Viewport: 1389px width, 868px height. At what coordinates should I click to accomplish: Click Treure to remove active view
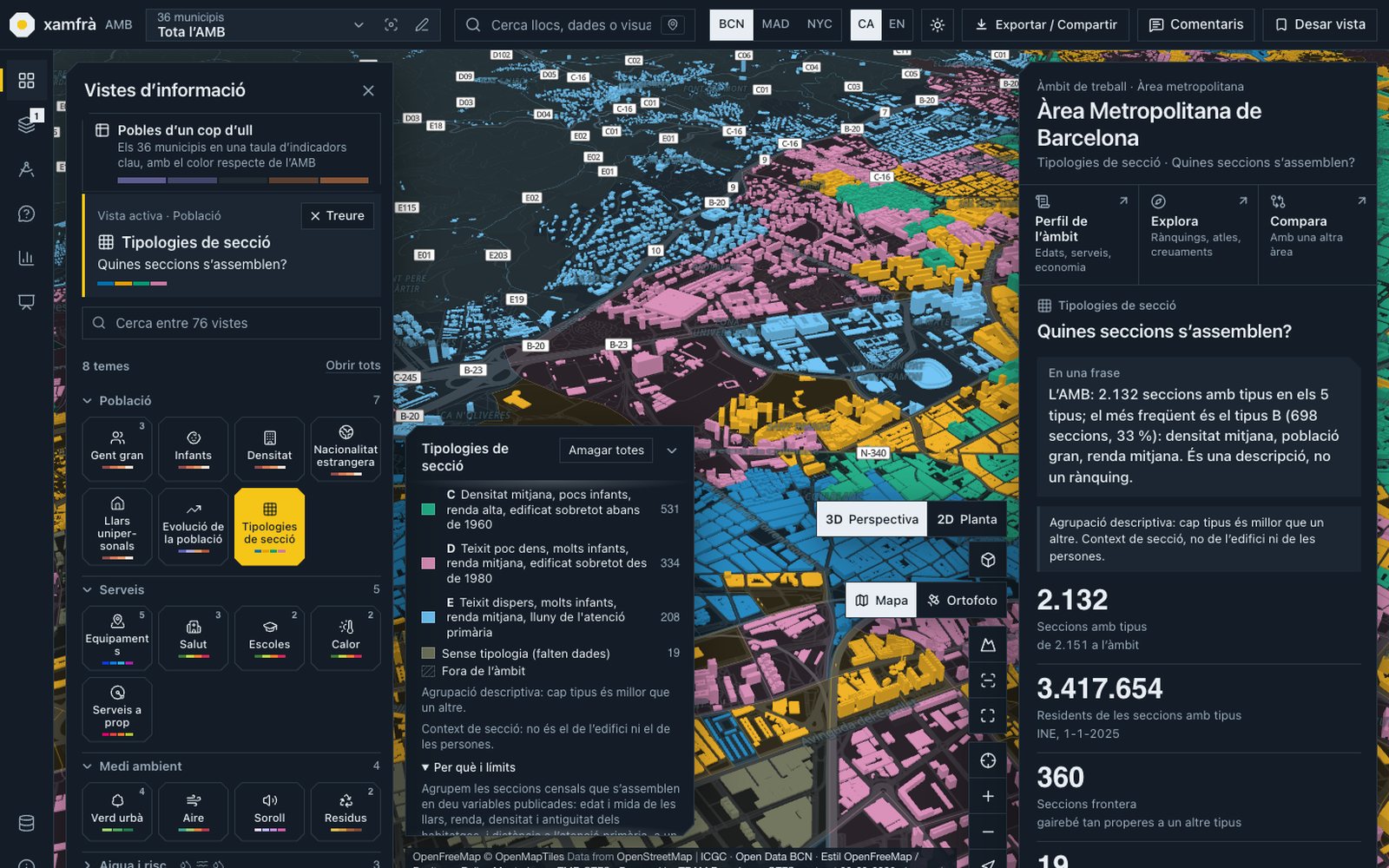338,216
